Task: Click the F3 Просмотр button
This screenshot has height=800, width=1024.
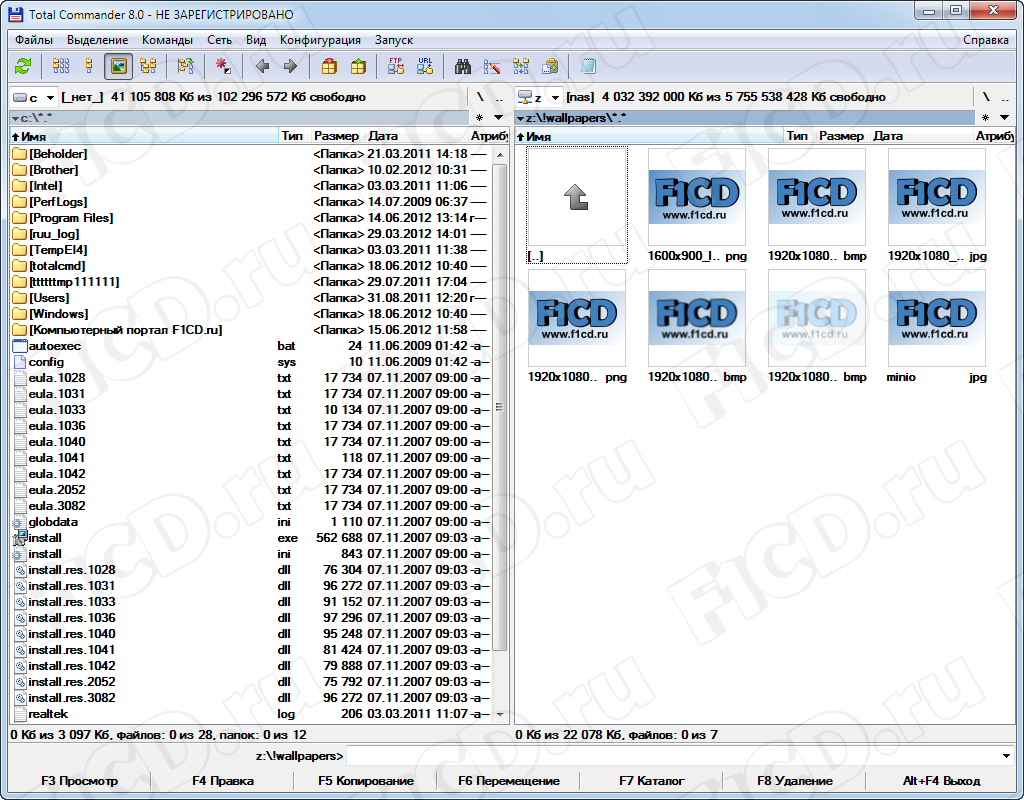Action: 80,781
